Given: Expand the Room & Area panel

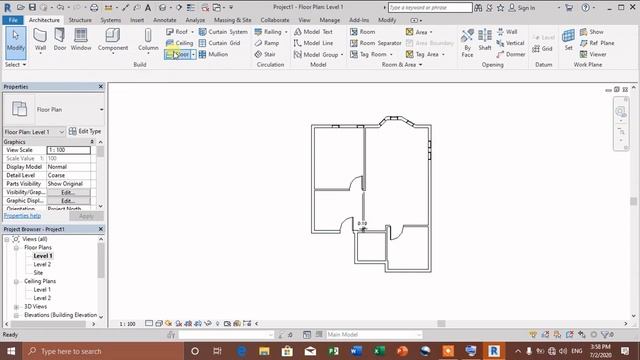Looking at the screenshot, I should point(402,64).
